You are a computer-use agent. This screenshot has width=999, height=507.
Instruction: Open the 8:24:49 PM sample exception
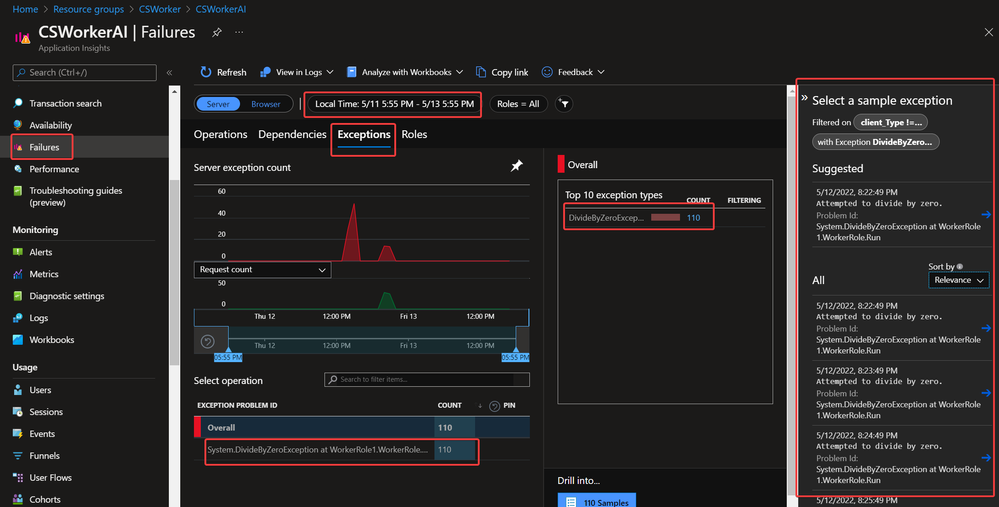[903, 458]
